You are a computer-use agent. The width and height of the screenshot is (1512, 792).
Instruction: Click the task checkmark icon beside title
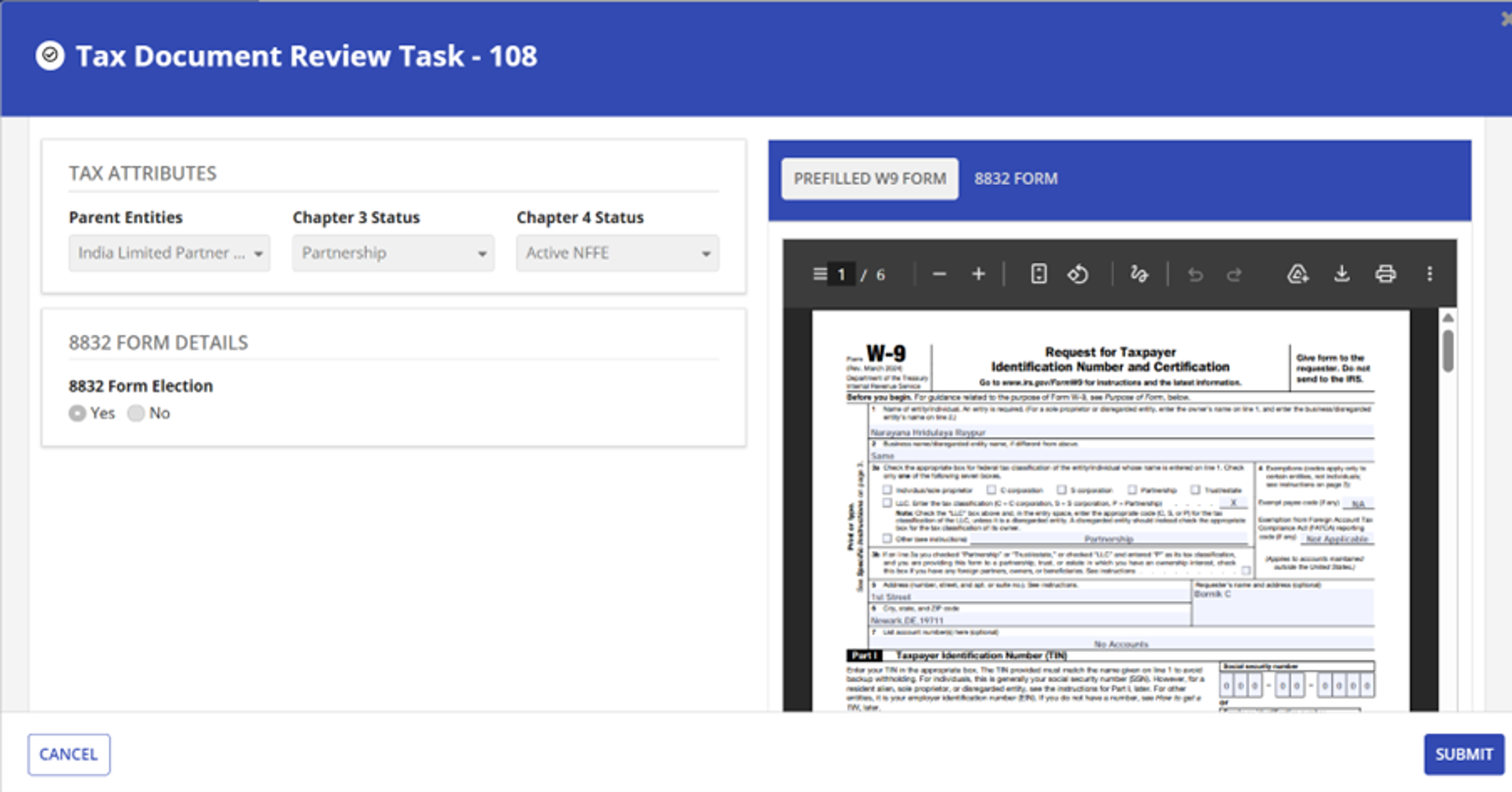pos(50,56)
